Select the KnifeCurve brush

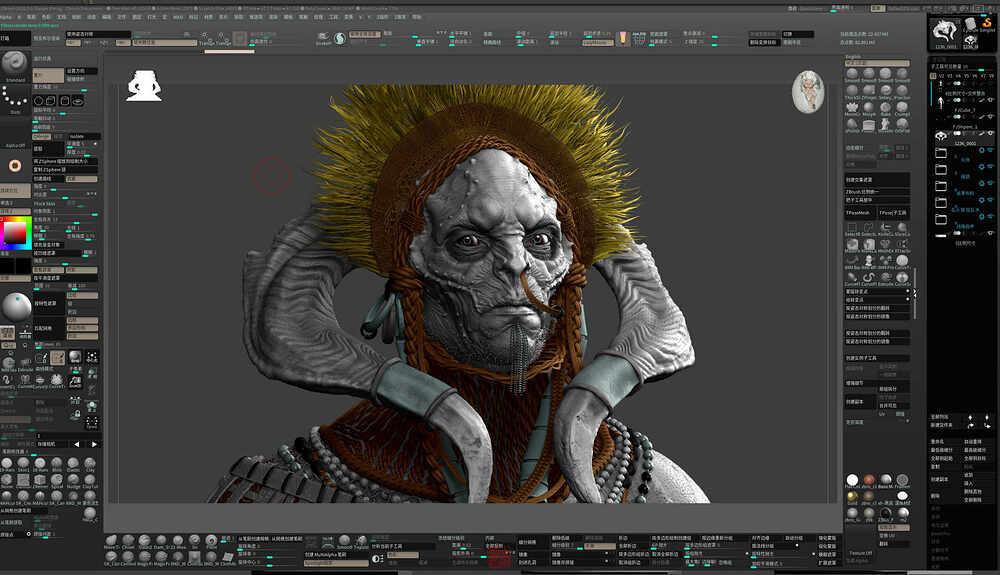pyautogui.click(x=885, y=227)
